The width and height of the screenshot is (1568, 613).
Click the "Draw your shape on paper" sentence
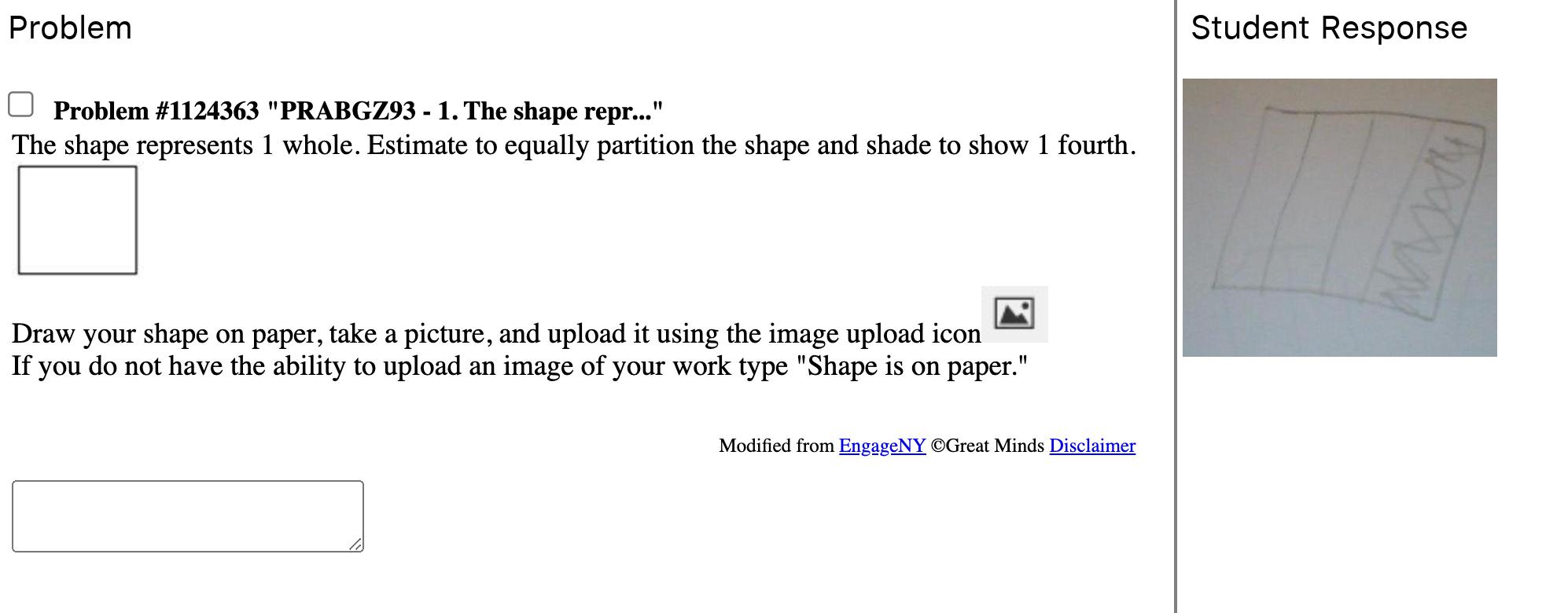(x=495, y=334)
